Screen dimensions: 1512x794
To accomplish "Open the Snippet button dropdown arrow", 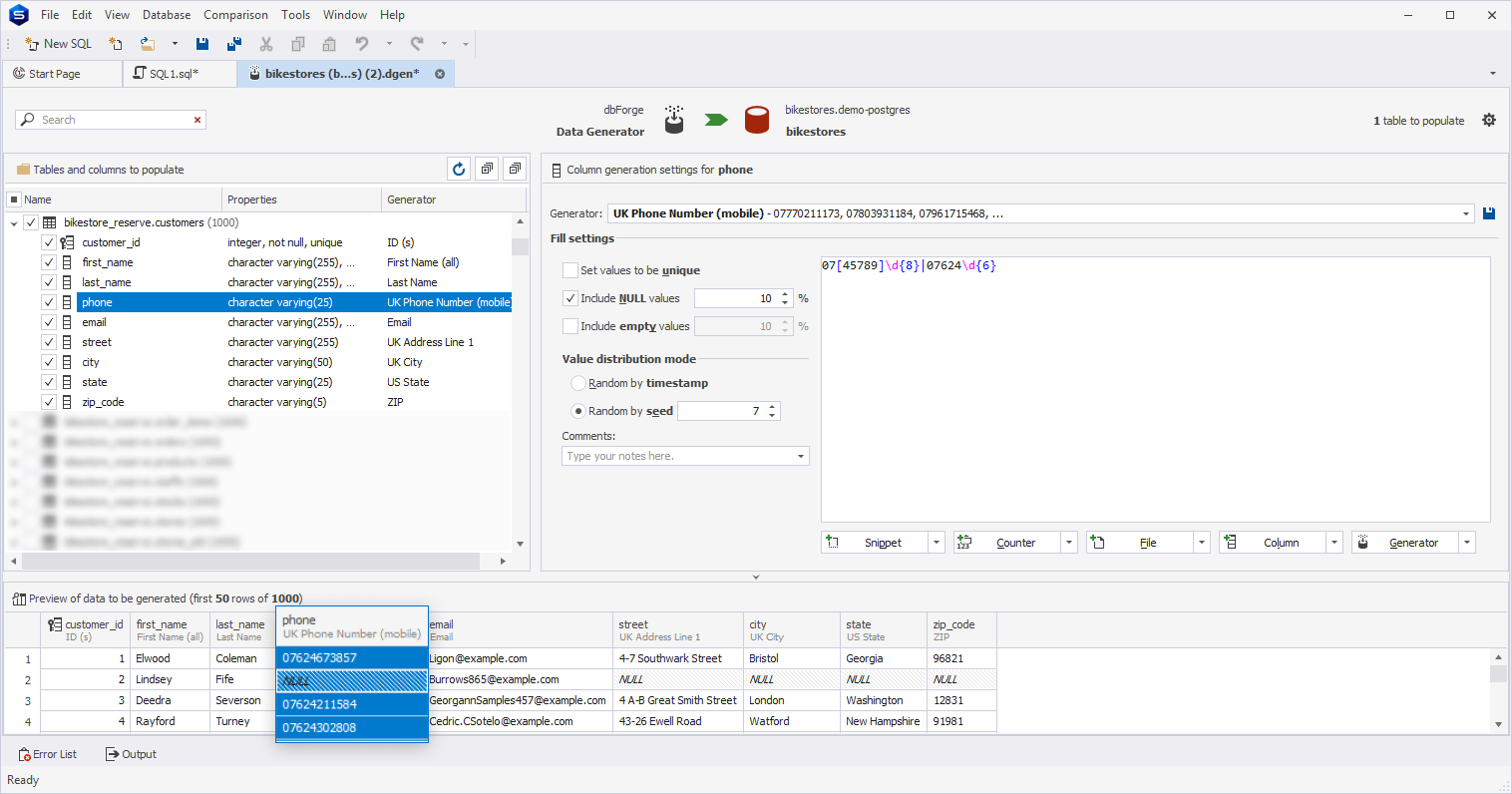I will 936,543.
